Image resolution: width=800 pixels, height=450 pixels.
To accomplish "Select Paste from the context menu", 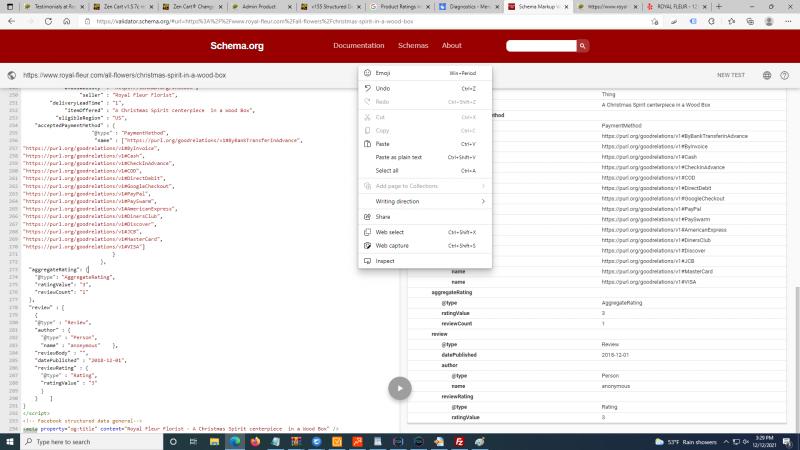I will [x=425, y=144].
